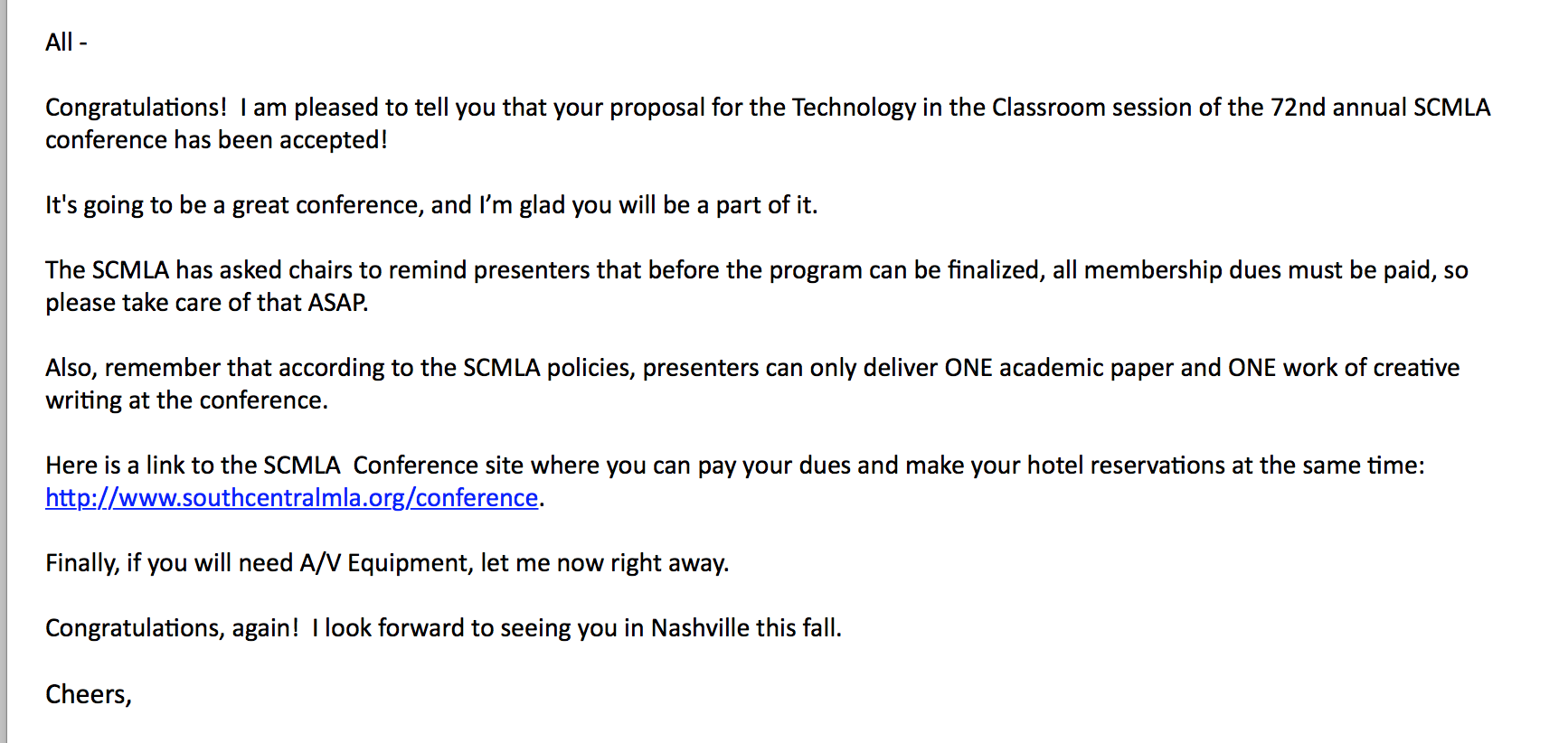Image resolution: width=1568 pixels, height=743 pixels.
Task: Click the 'Cheers,' closing line
Action: point(89,694)
